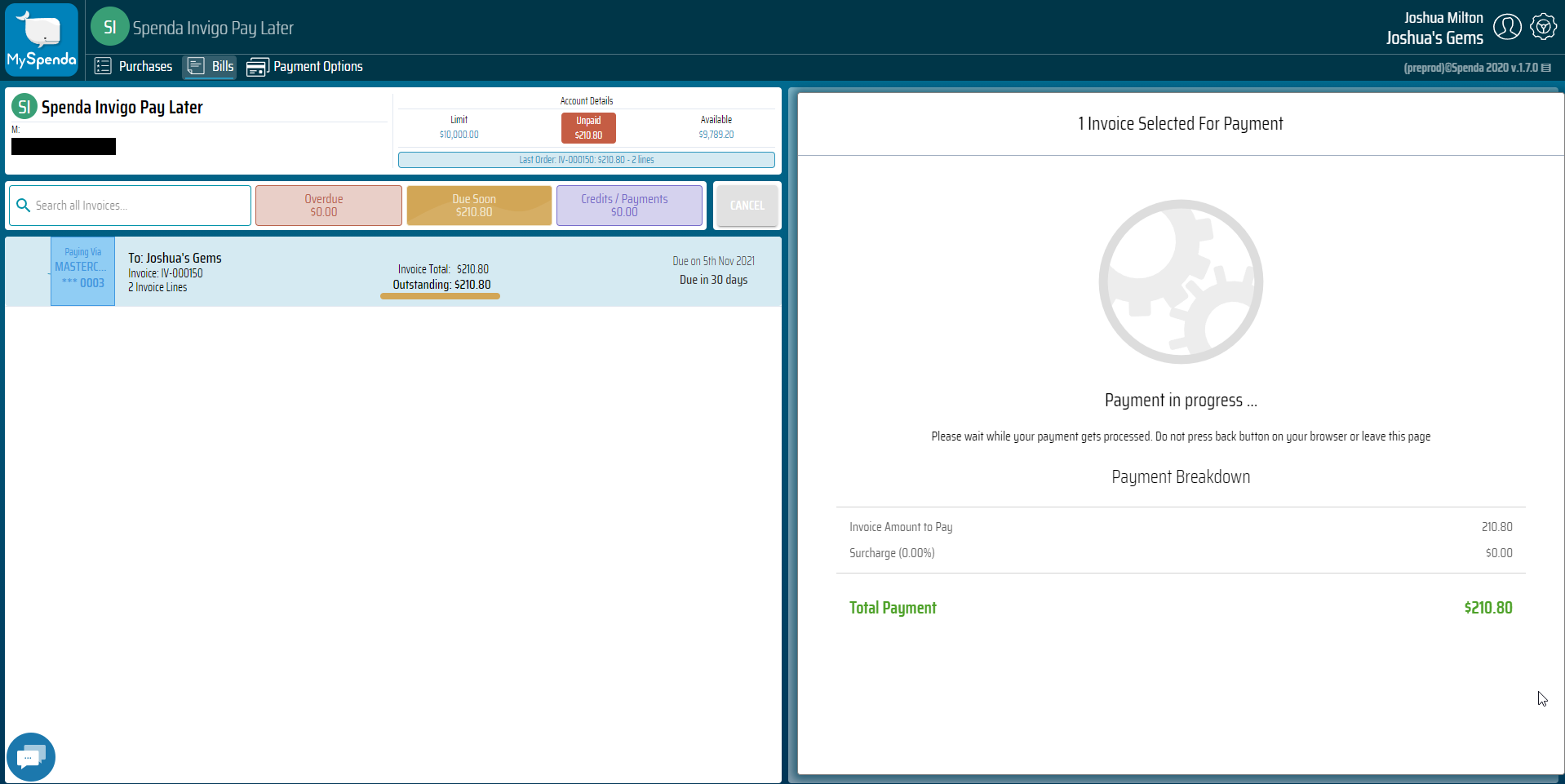Select invoice IV-000150 row
The height and width of the screenshot is (784, 1565).
point(393,272)
